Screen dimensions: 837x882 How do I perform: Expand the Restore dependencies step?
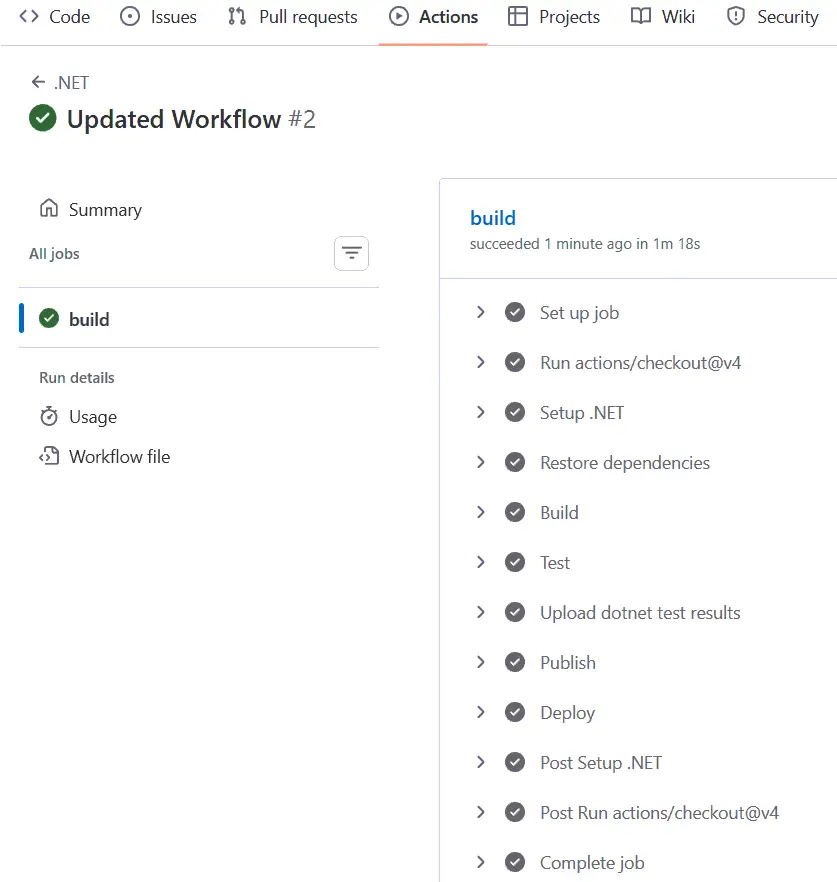[480, 462]
